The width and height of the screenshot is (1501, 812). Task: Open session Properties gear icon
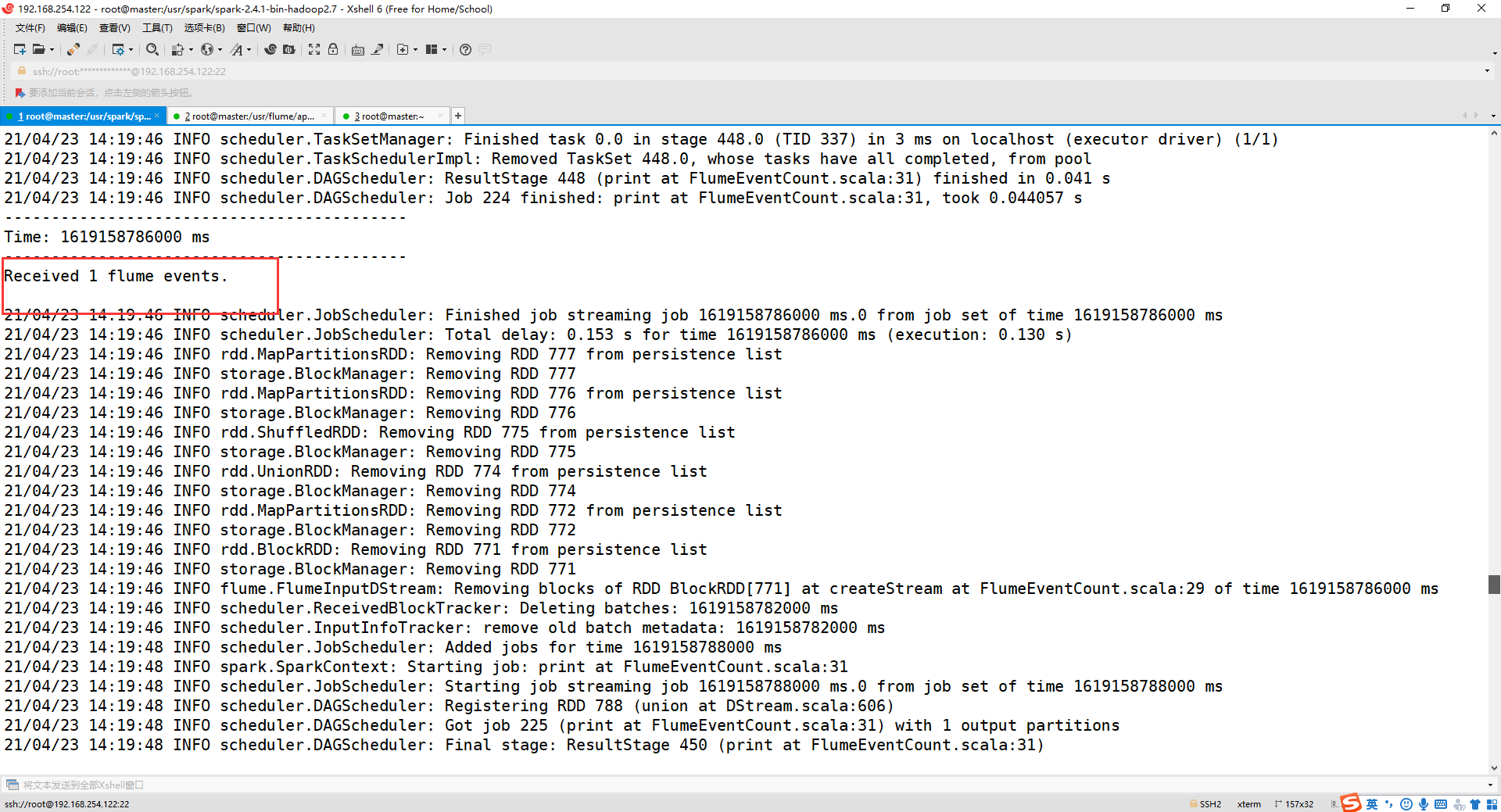pyautogui.click(x=118, y=49)
